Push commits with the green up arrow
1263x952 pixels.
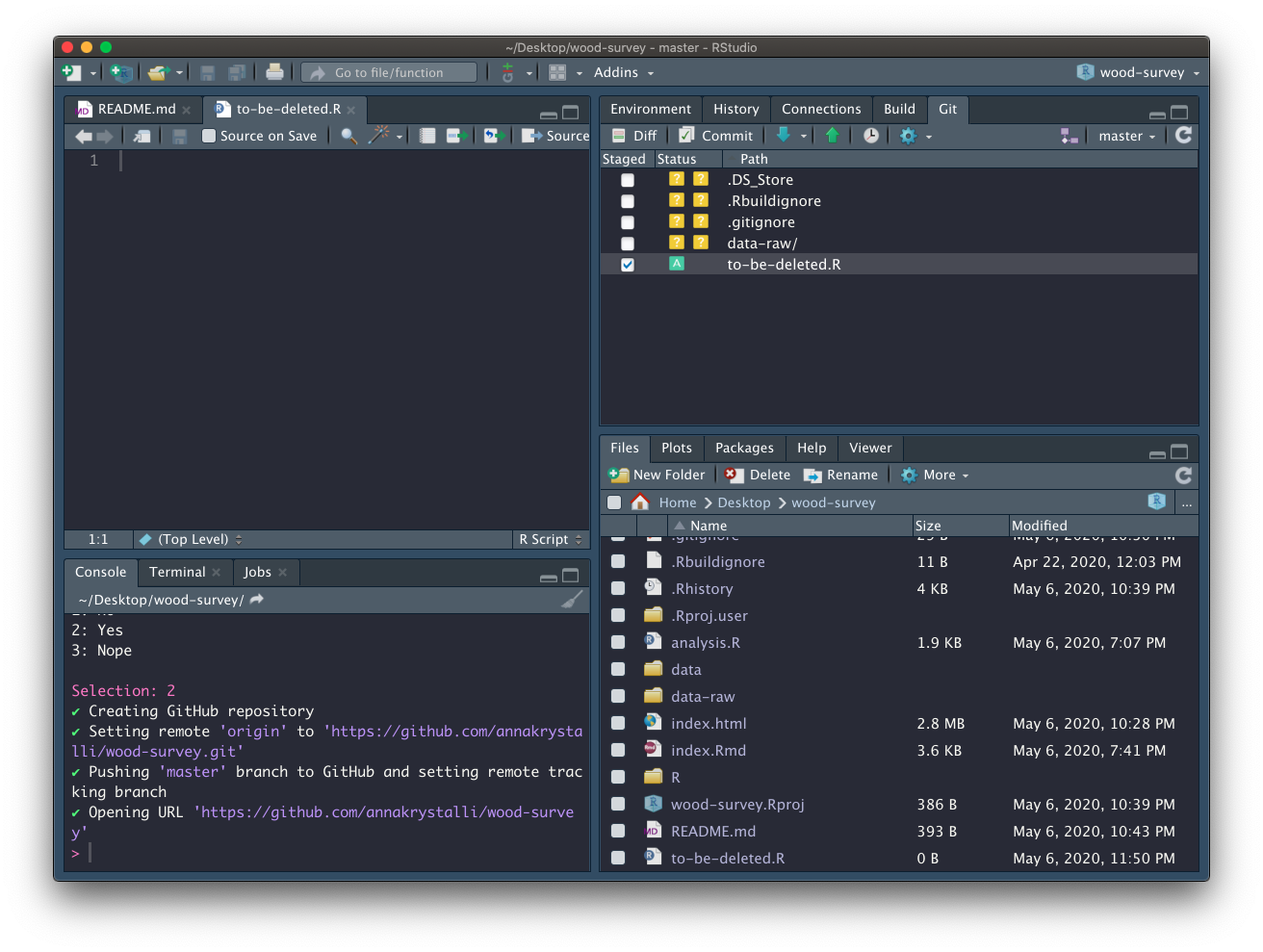click(833, 135)
